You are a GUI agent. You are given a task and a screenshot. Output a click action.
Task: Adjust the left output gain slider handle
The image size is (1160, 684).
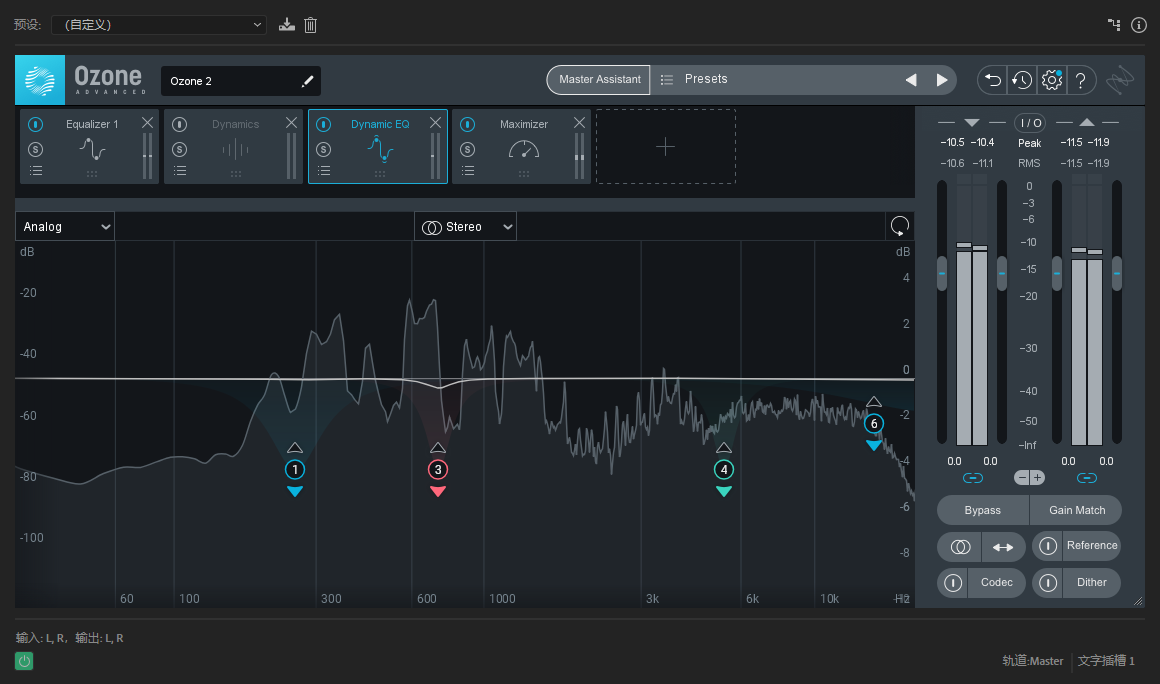1057,274
